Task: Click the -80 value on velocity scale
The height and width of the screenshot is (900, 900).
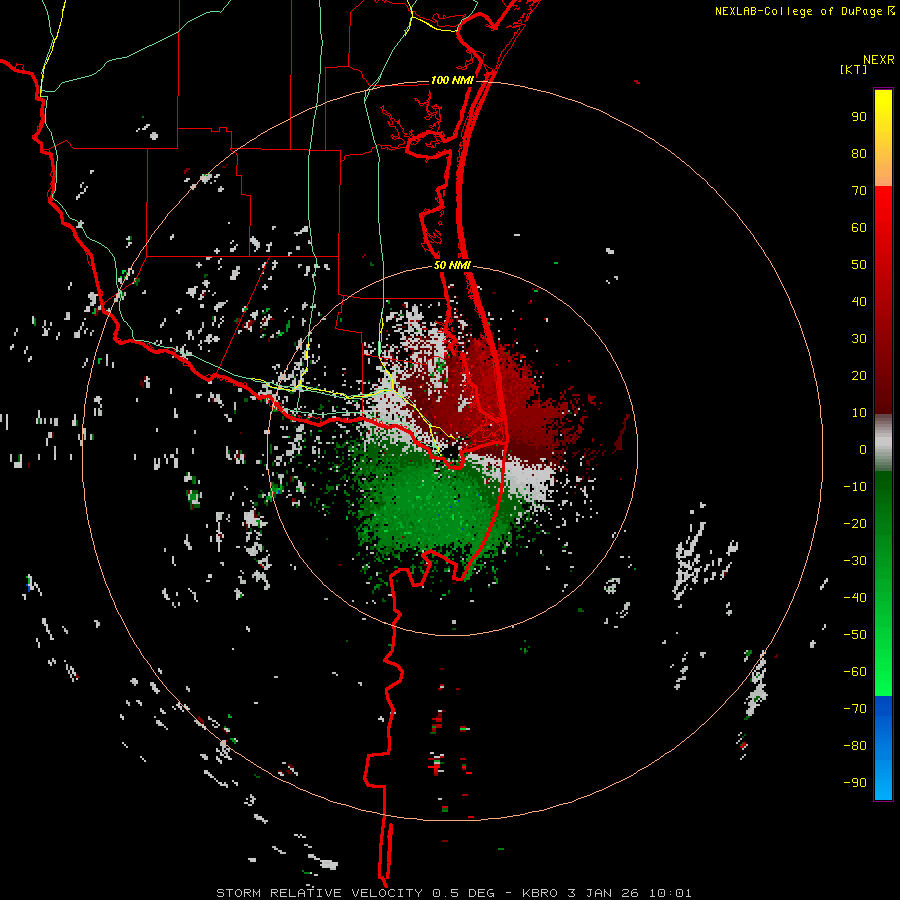Action: pos(855,746)
